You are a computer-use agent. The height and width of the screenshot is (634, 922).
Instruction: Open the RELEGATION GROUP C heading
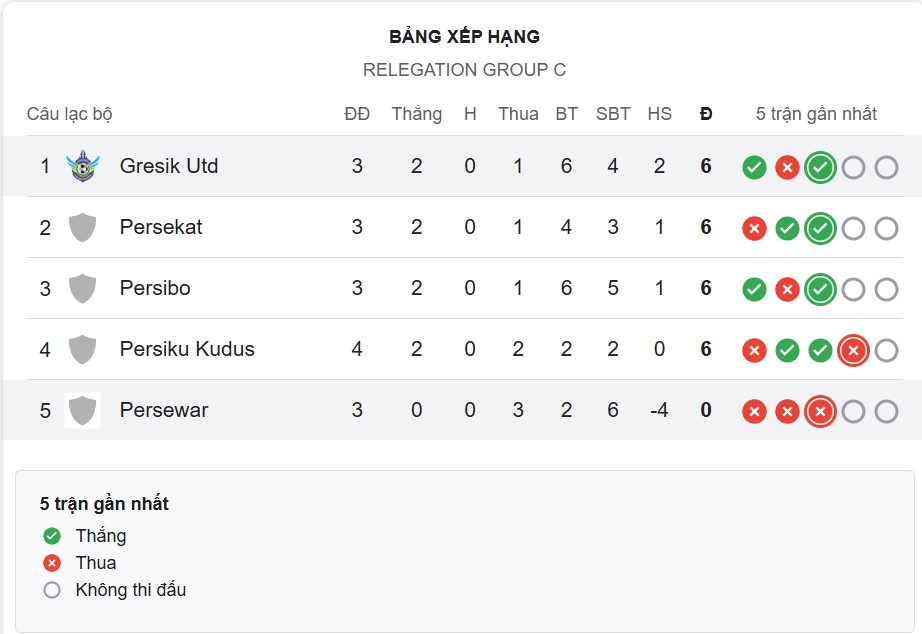461,71
